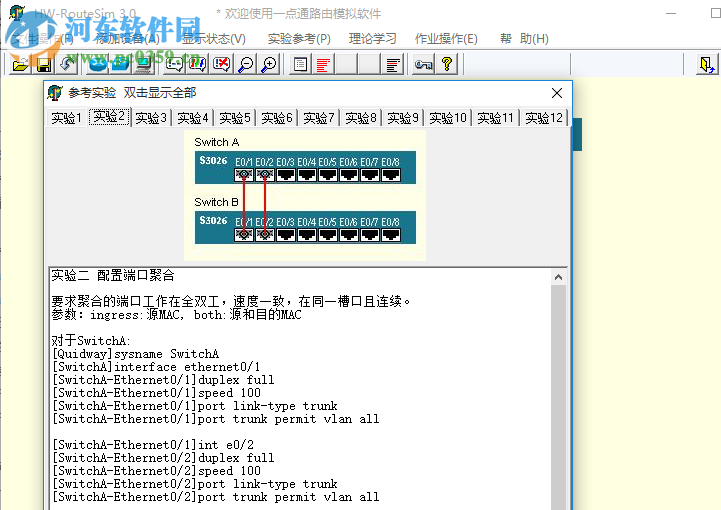Click the undo arrow toolbar icon
This screenshot has height=510, width=721.
(68, 64)
